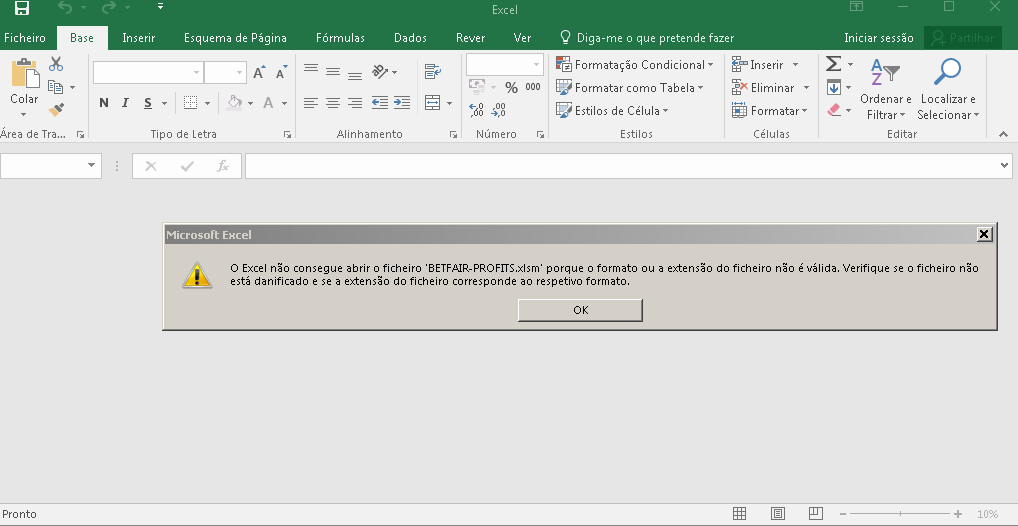The width and height of the screenshot is (1018, 526).
Task: Switch to the Inserir tab
Action: coord(139,38)
